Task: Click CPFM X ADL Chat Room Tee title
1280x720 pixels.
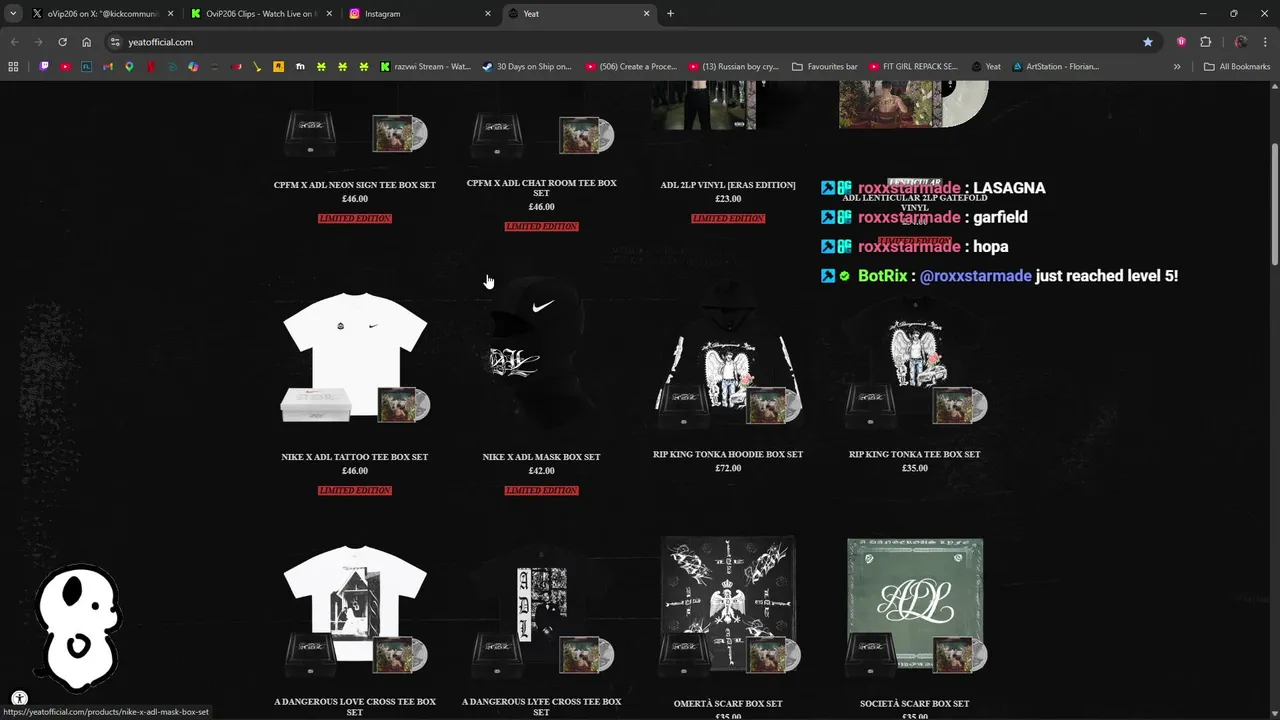Action: [x=541, y=188]
